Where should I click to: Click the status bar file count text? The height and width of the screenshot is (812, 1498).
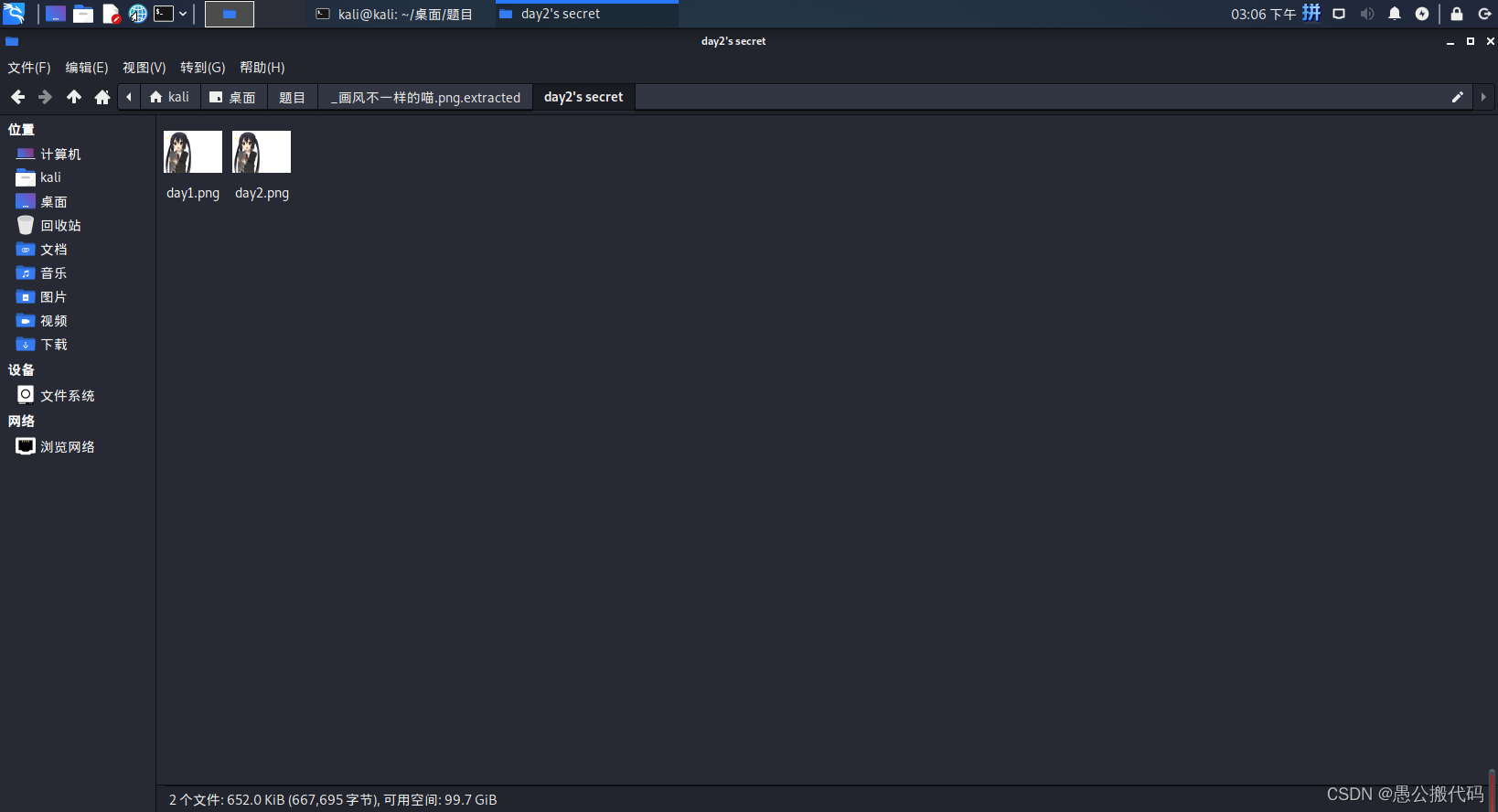pyautogui.click(x=333, y=799)
